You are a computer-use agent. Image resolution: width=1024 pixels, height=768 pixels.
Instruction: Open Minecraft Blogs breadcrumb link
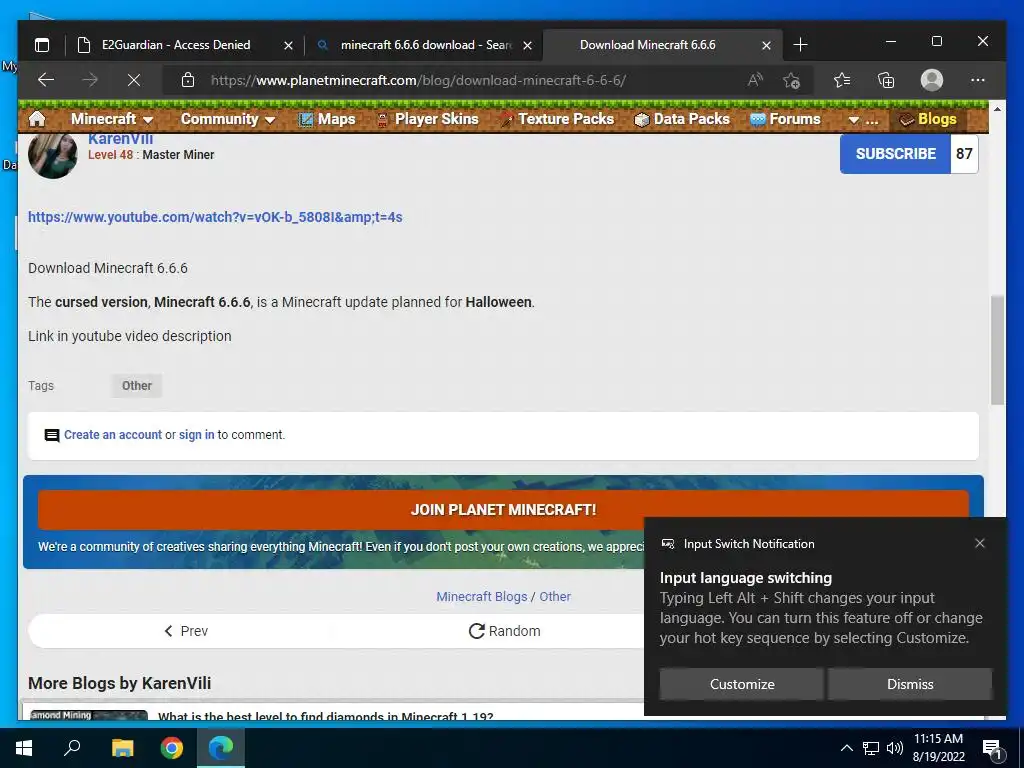(481, 596)
